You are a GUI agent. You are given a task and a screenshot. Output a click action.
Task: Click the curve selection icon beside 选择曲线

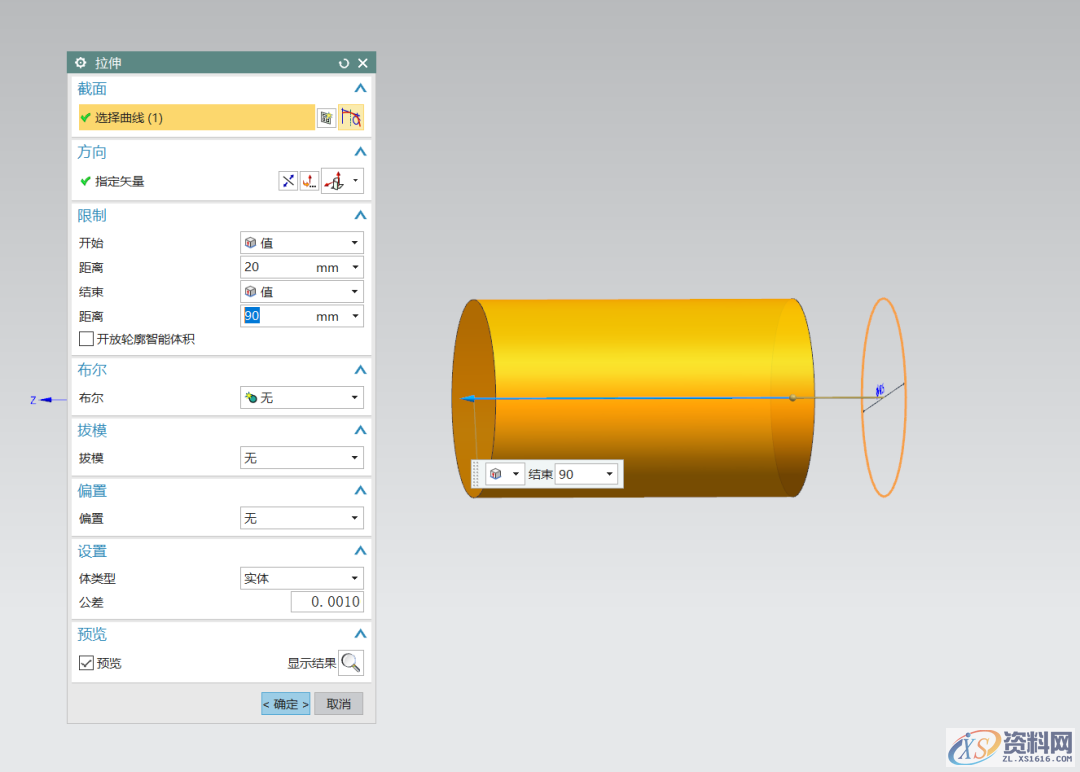pyautogui.click(x=350, y=118)
